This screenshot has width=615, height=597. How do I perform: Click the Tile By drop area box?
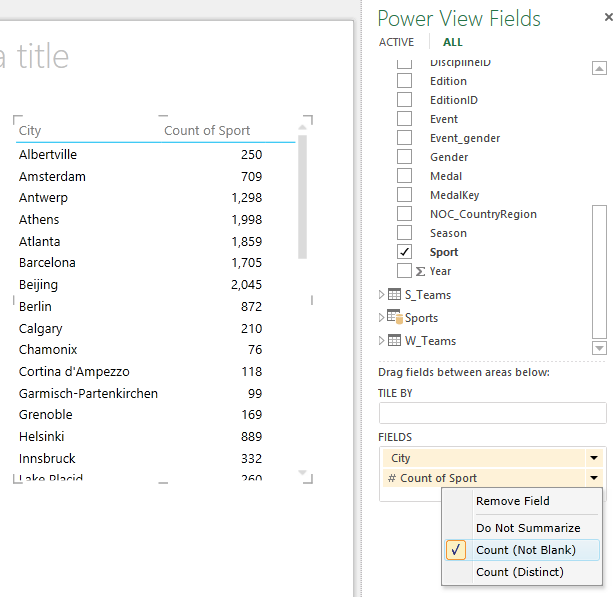click(492, 413)
